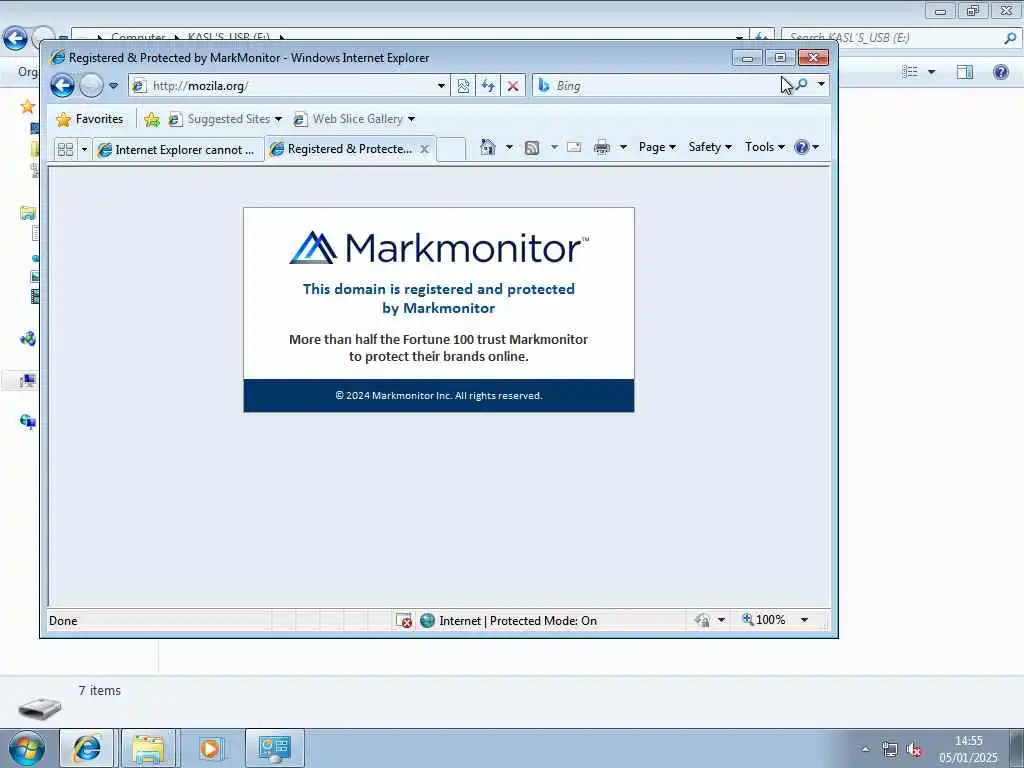The width and height of the screenshot is (1024, 768).
Task: Open recent pages dropdown next to forward button
Action: point(114,86)
